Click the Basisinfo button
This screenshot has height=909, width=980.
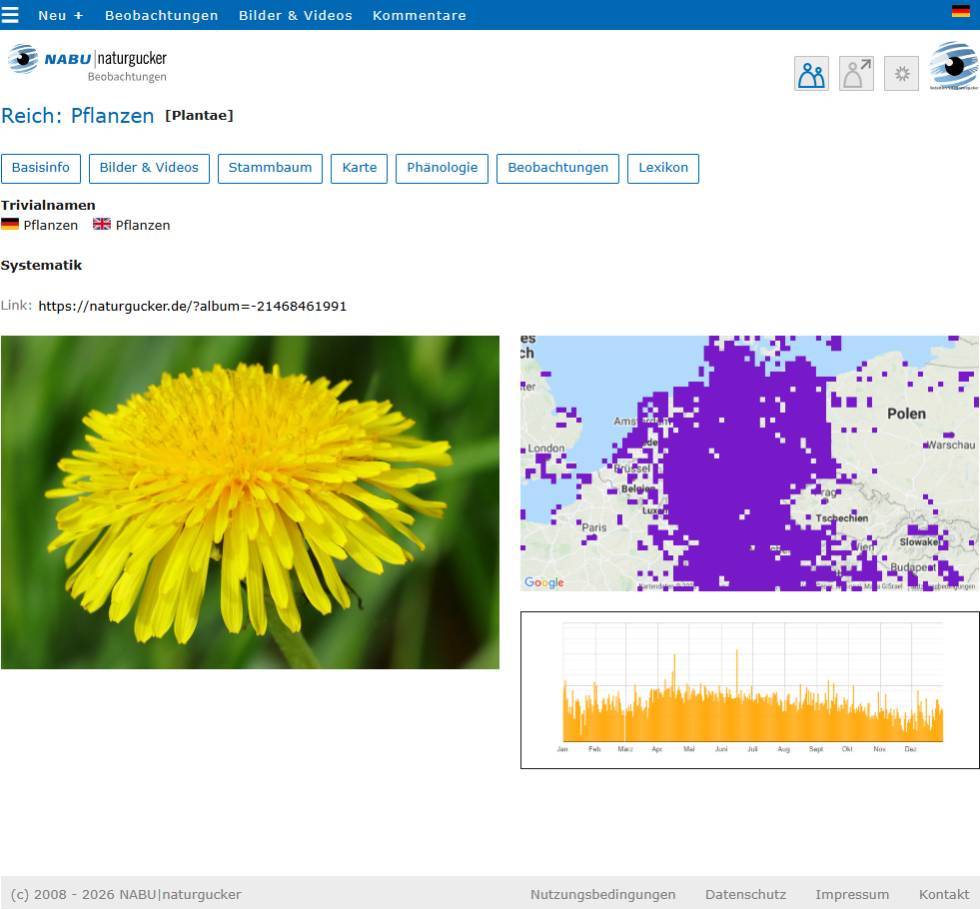coord(41,168)
